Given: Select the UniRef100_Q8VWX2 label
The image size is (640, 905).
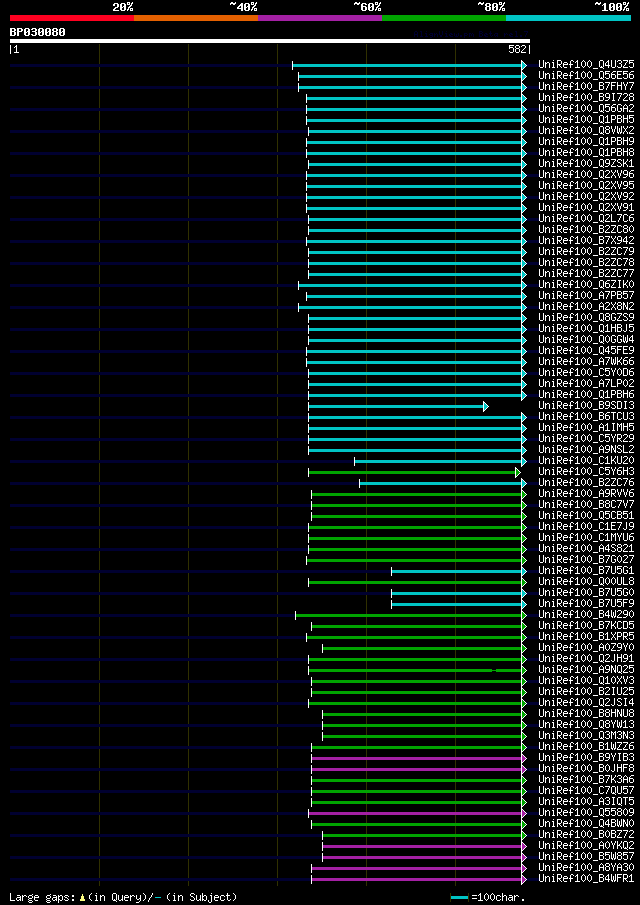Looking at the screenshot, I should 586,130.
